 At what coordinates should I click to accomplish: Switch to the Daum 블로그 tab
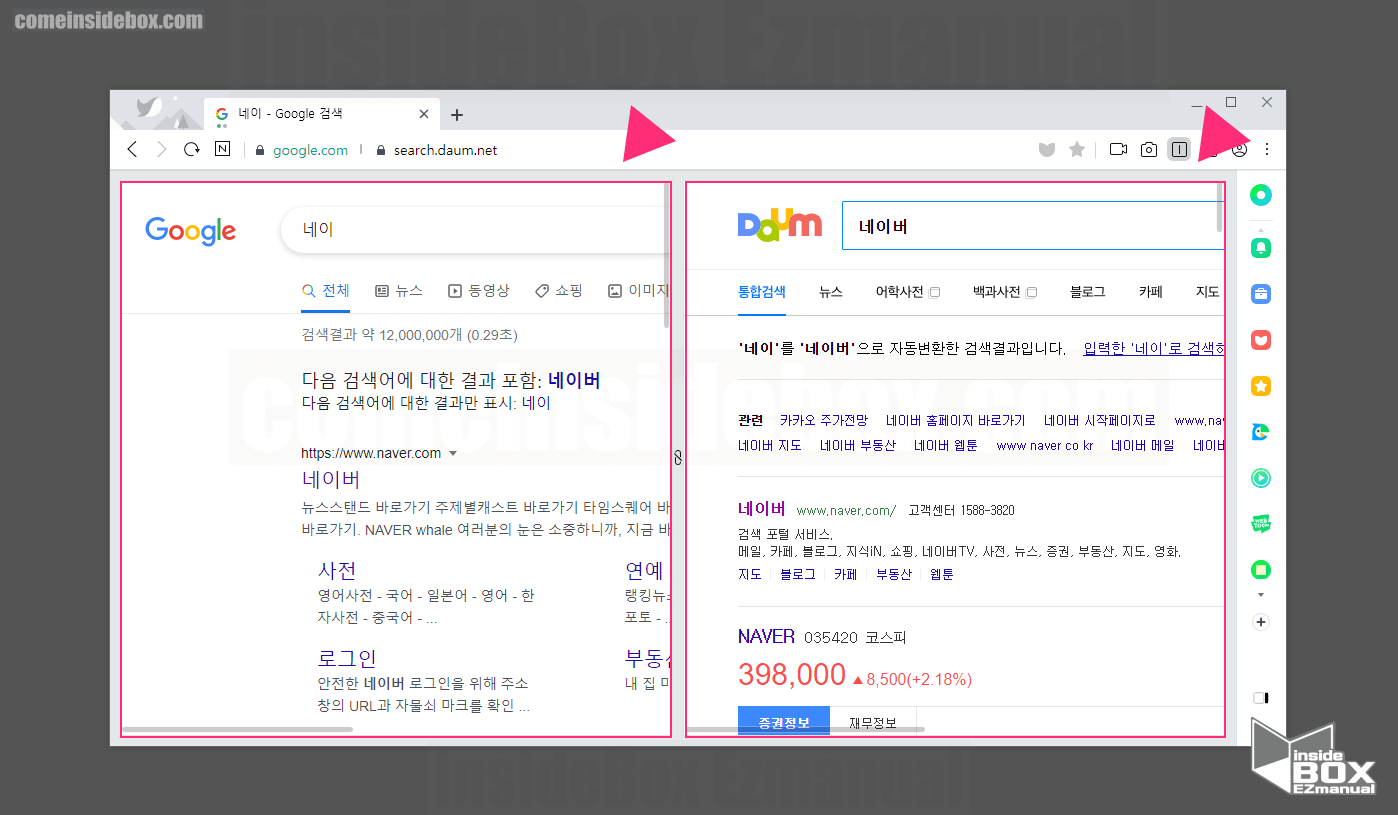(1087, 292)
